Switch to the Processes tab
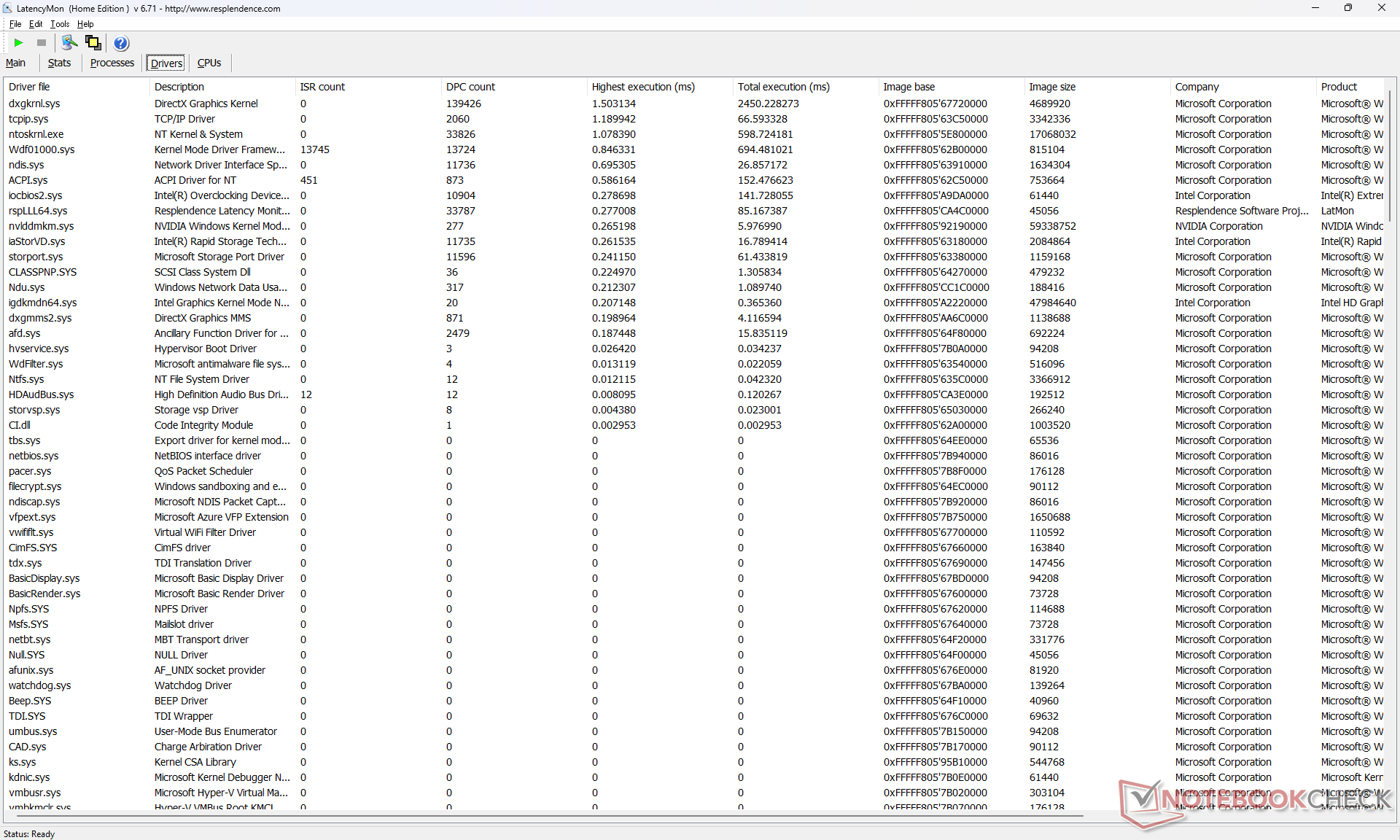Screen dimensions: 1400x840 coord(112,63)
